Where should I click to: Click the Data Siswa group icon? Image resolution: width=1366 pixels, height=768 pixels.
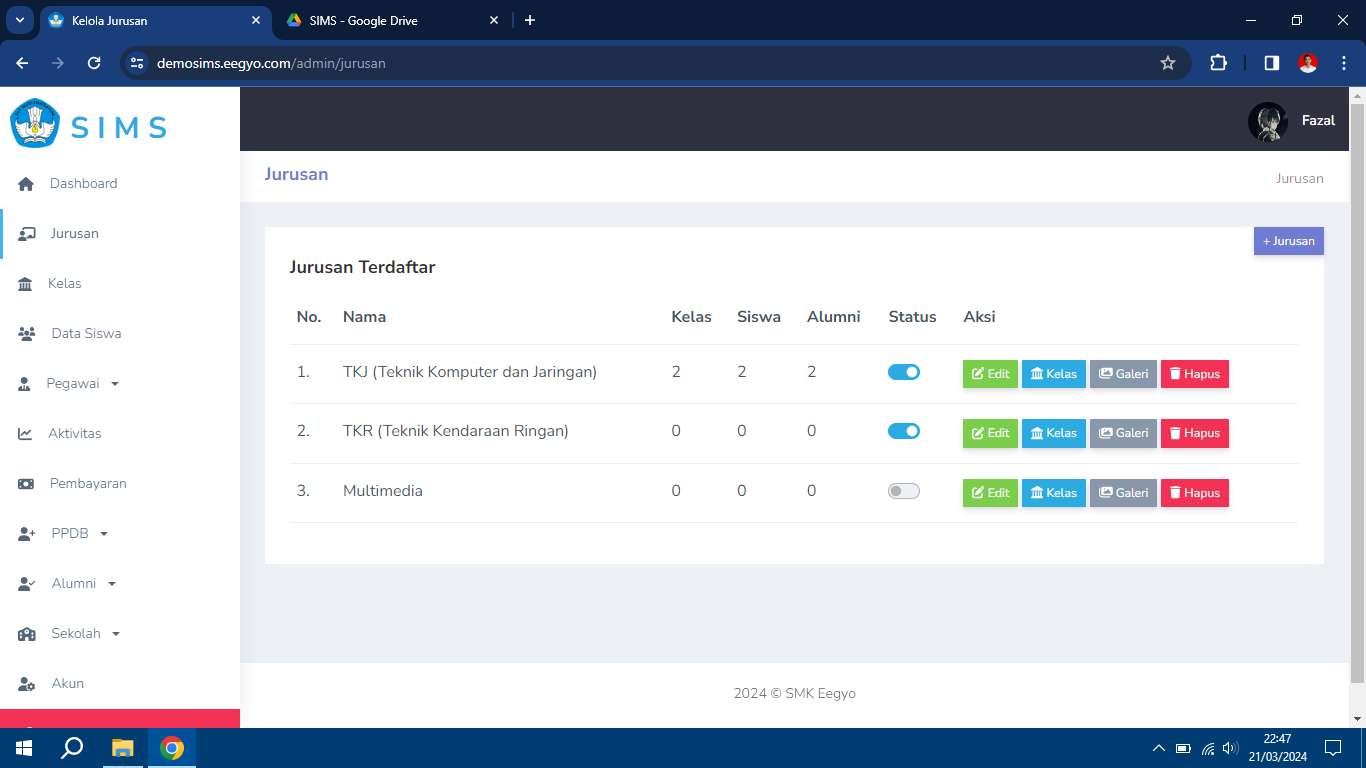tap(27, 334)
